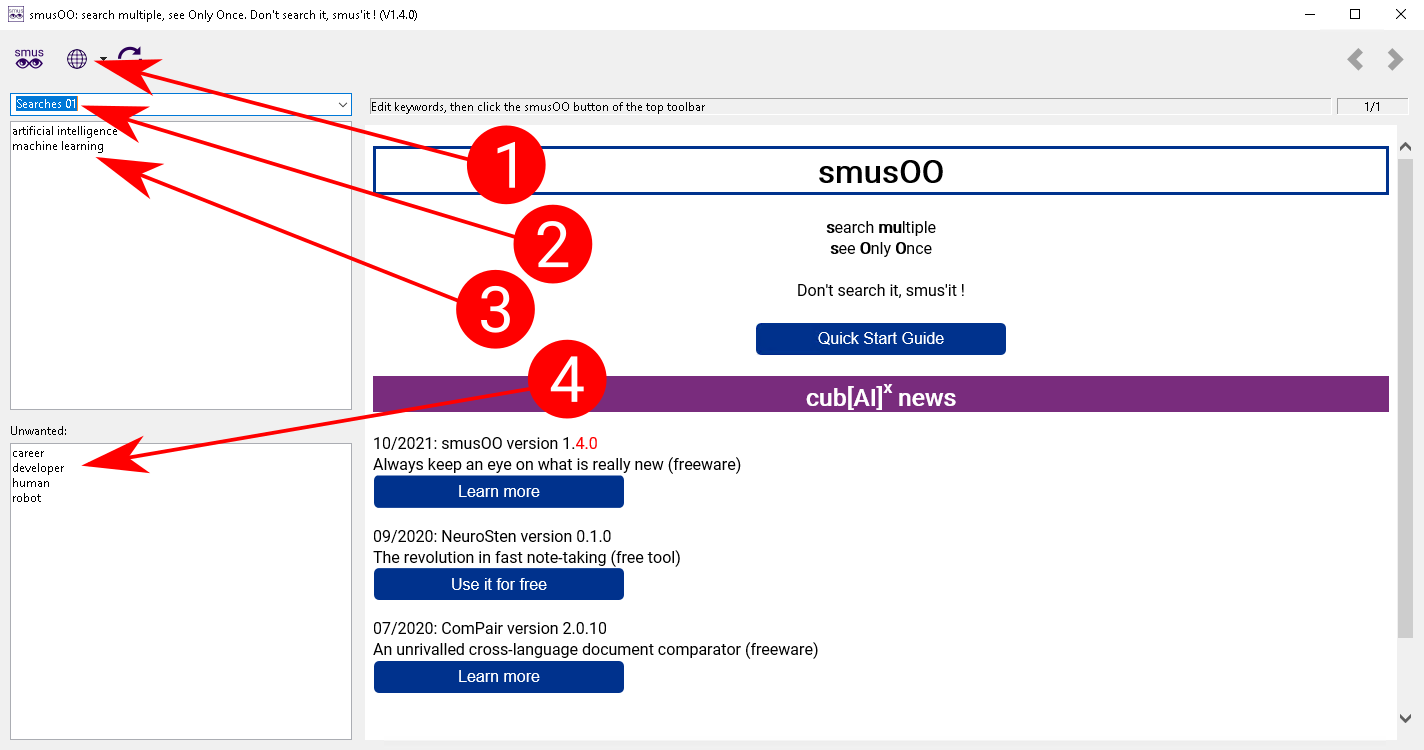Go back with the left navigation arrow
The height and width of the screenshot is (750, 1424).
[1355, 60]
